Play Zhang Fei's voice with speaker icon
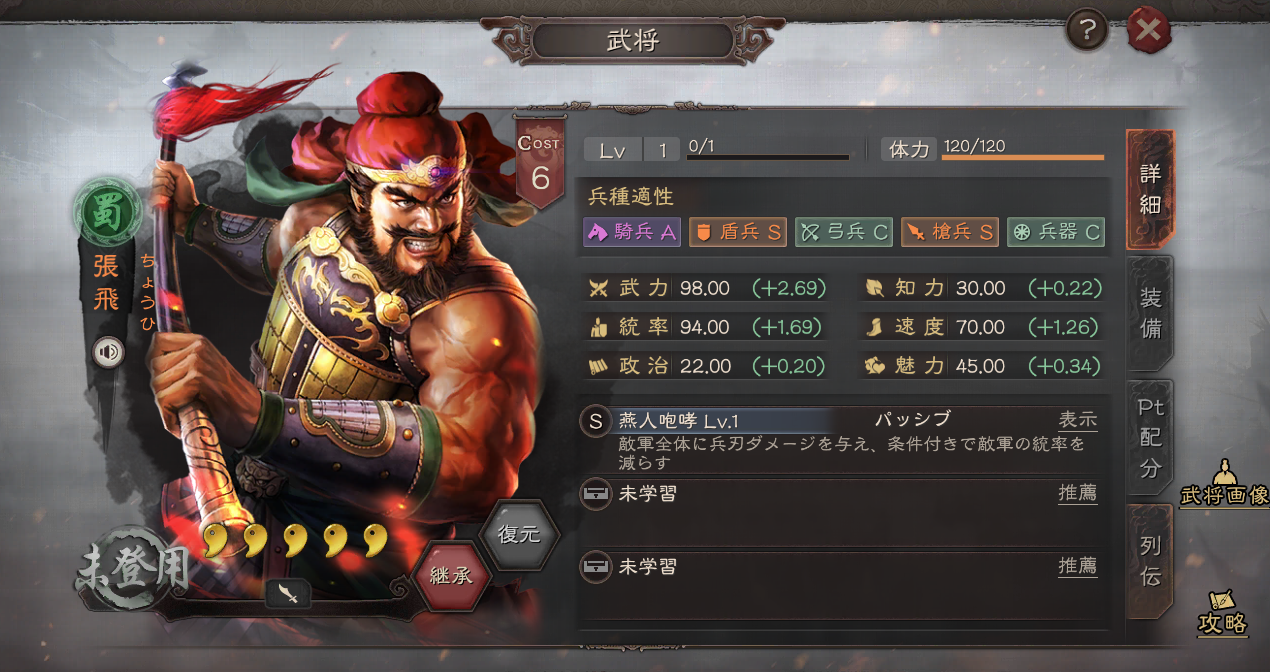The height and width of the screenshot is (672, 1270). 108,352
